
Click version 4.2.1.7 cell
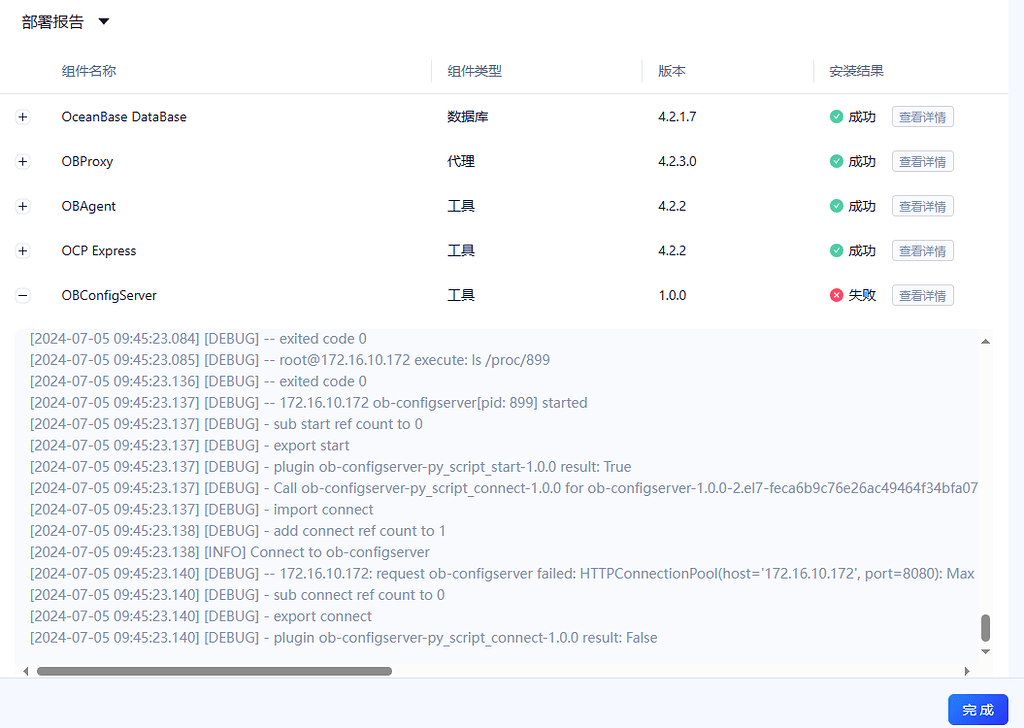(677, 117)
